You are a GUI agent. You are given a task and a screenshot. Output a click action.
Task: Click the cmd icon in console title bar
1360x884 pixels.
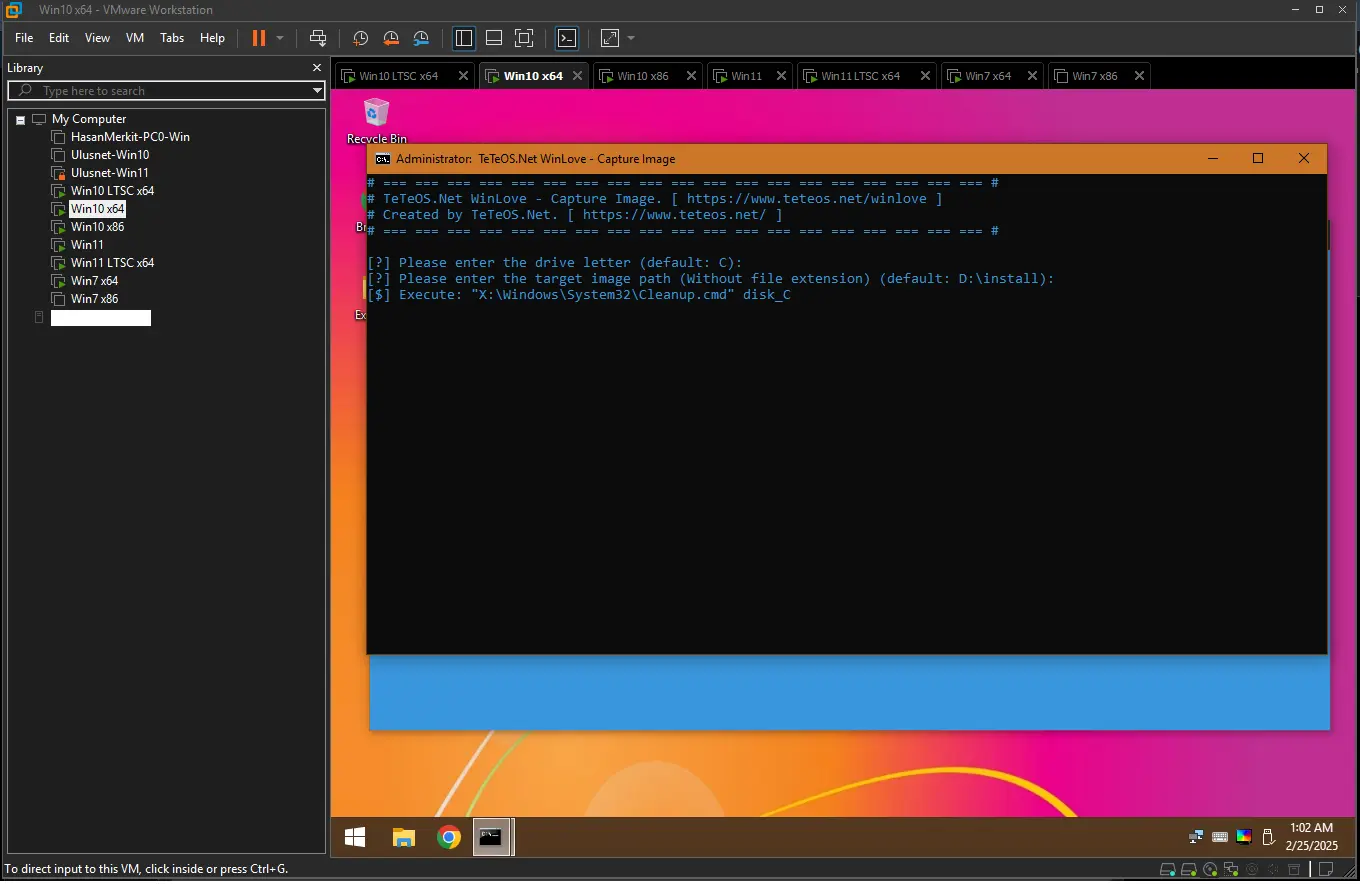point(382,159)
